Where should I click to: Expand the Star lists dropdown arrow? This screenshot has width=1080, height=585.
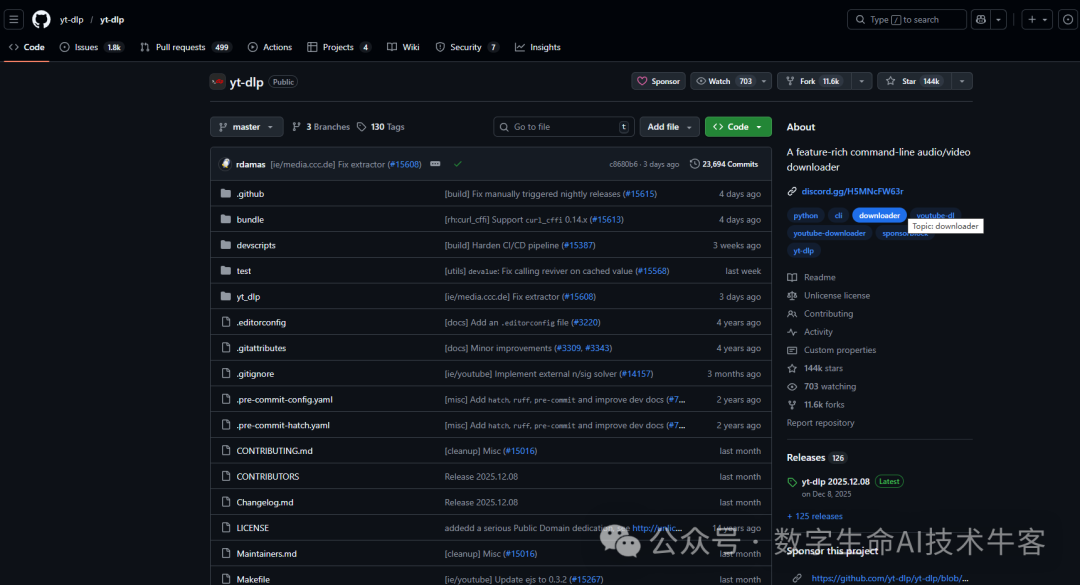click(x=962, y=81)
